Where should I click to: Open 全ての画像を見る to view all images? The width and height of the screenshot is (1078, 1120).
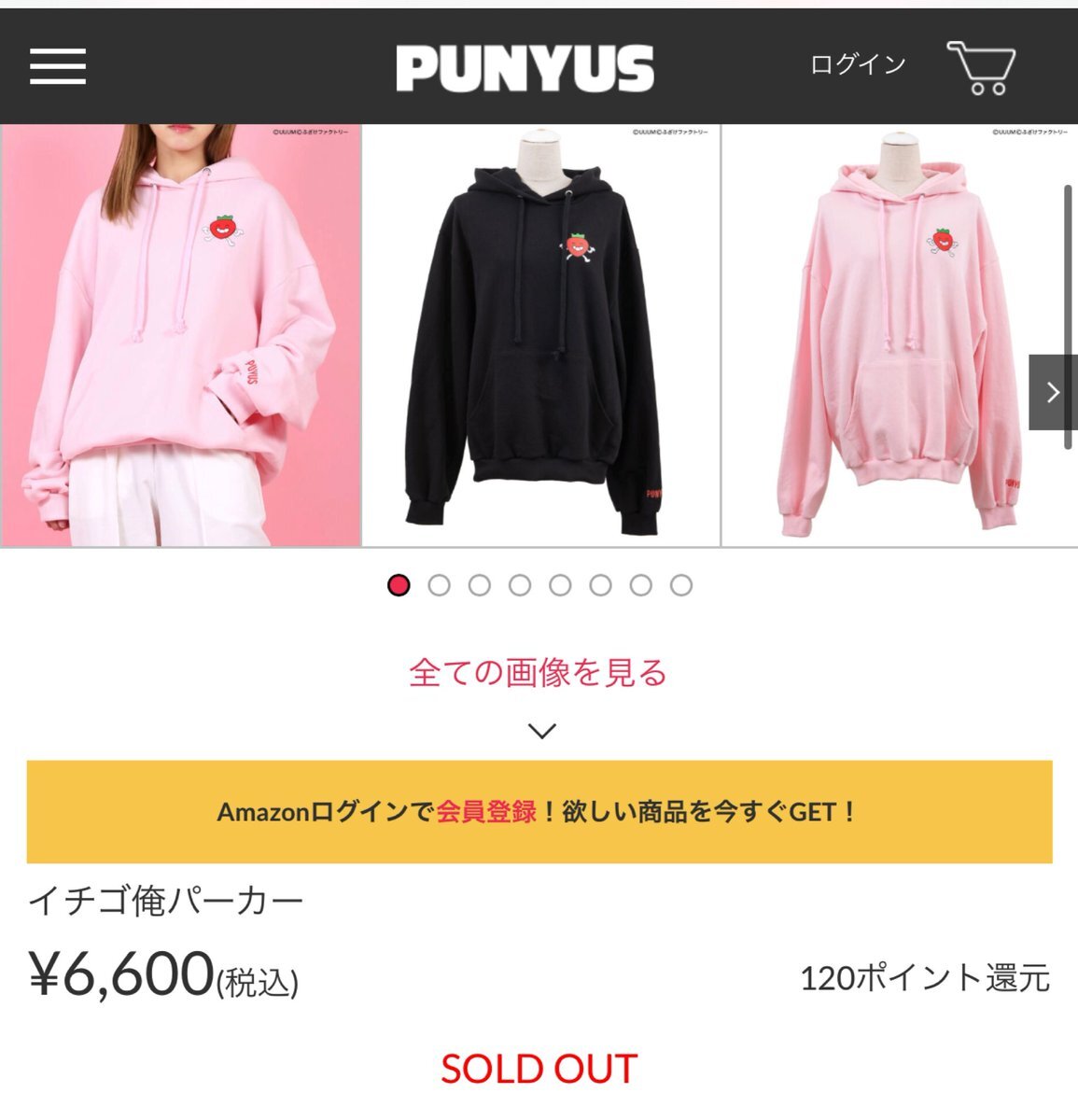(539, 672)
